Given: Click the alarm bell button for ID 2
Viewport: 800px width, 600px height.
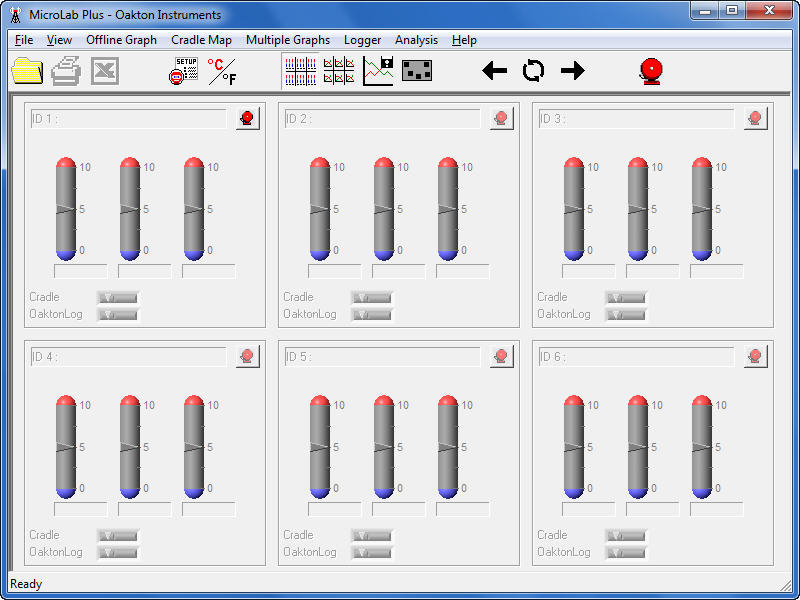Looking at the screenshot, I should tap(502, 118).
